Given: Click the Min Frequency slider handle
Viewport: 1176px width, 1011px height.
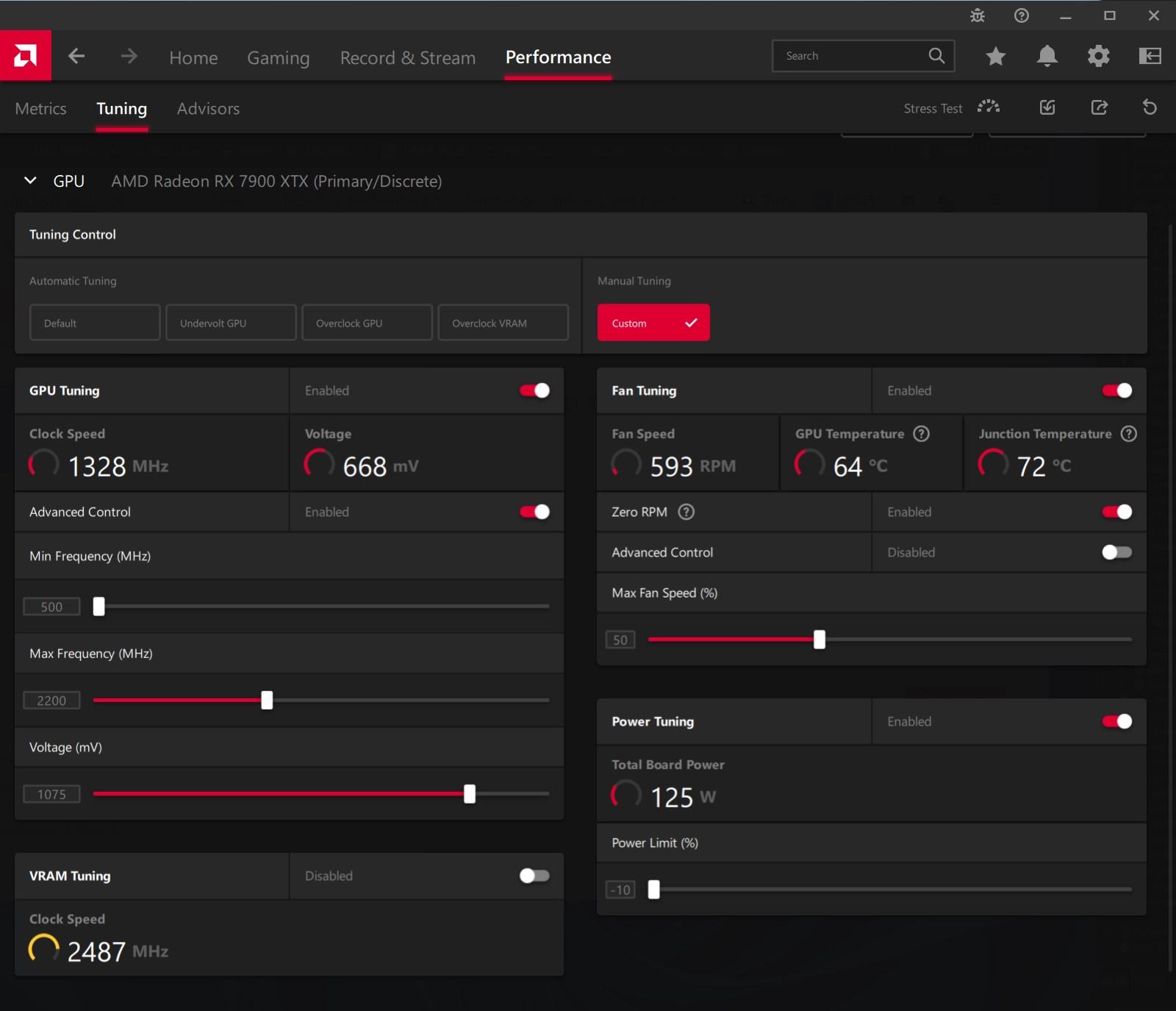Looking at the screenshot, I should pos(98,607).
